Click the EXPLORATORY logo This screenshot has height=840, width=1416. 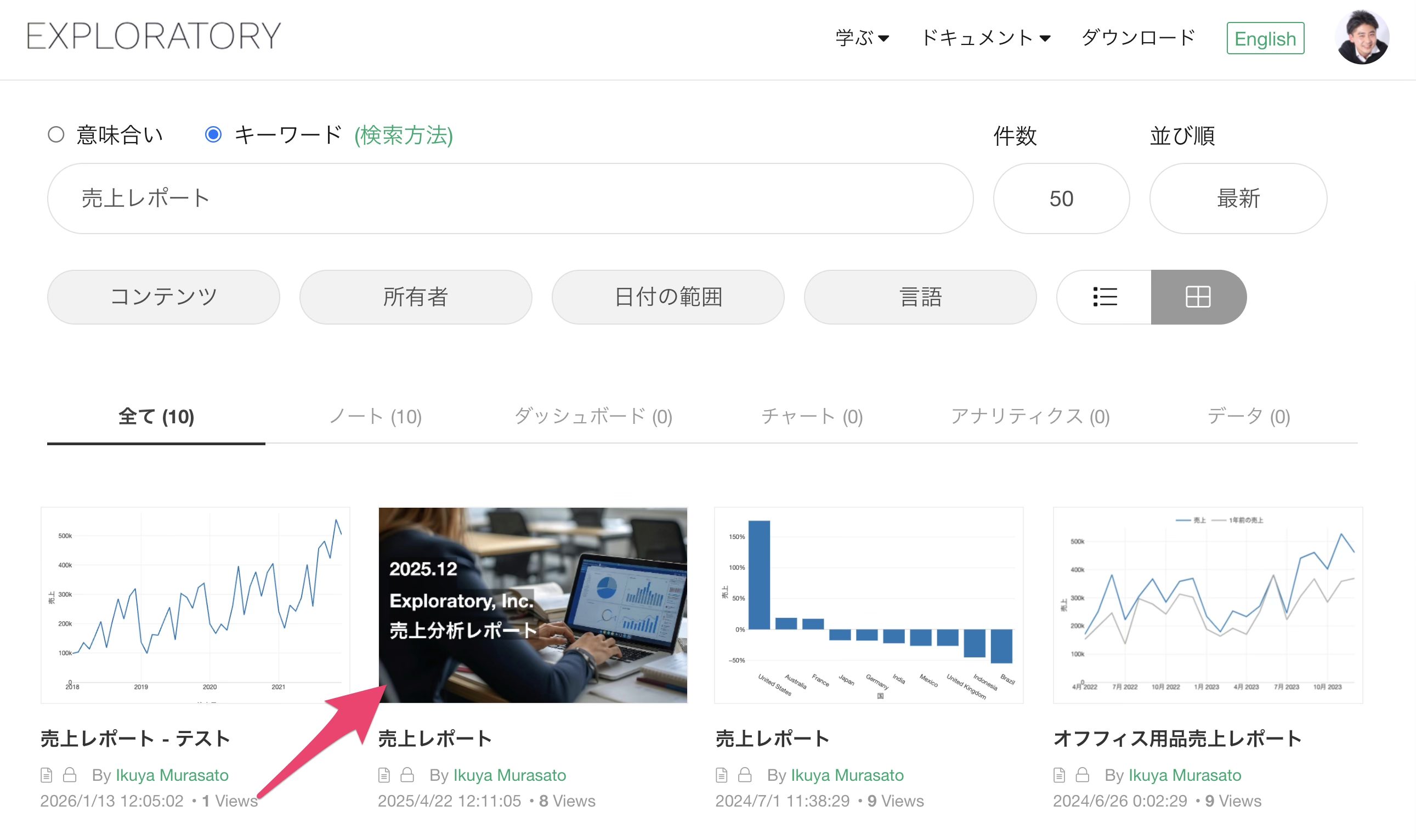[x=154, y=36]
